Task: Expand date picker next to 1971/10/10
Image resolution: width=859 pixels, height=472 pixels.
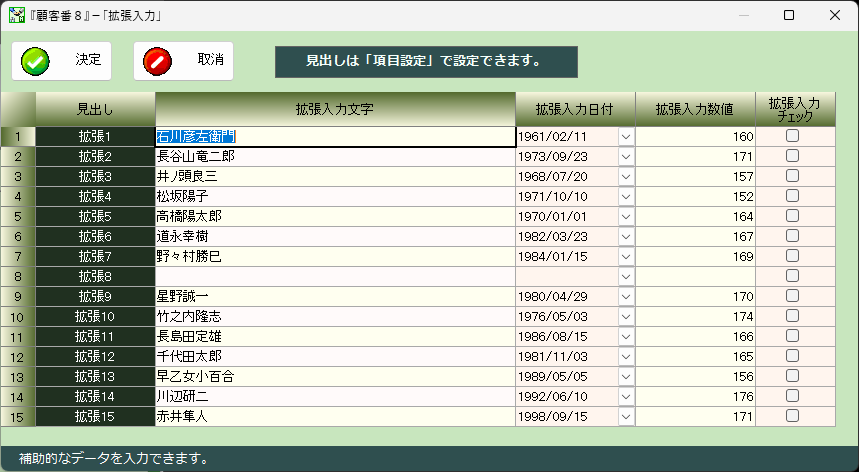Action: [x=626, y=197]
